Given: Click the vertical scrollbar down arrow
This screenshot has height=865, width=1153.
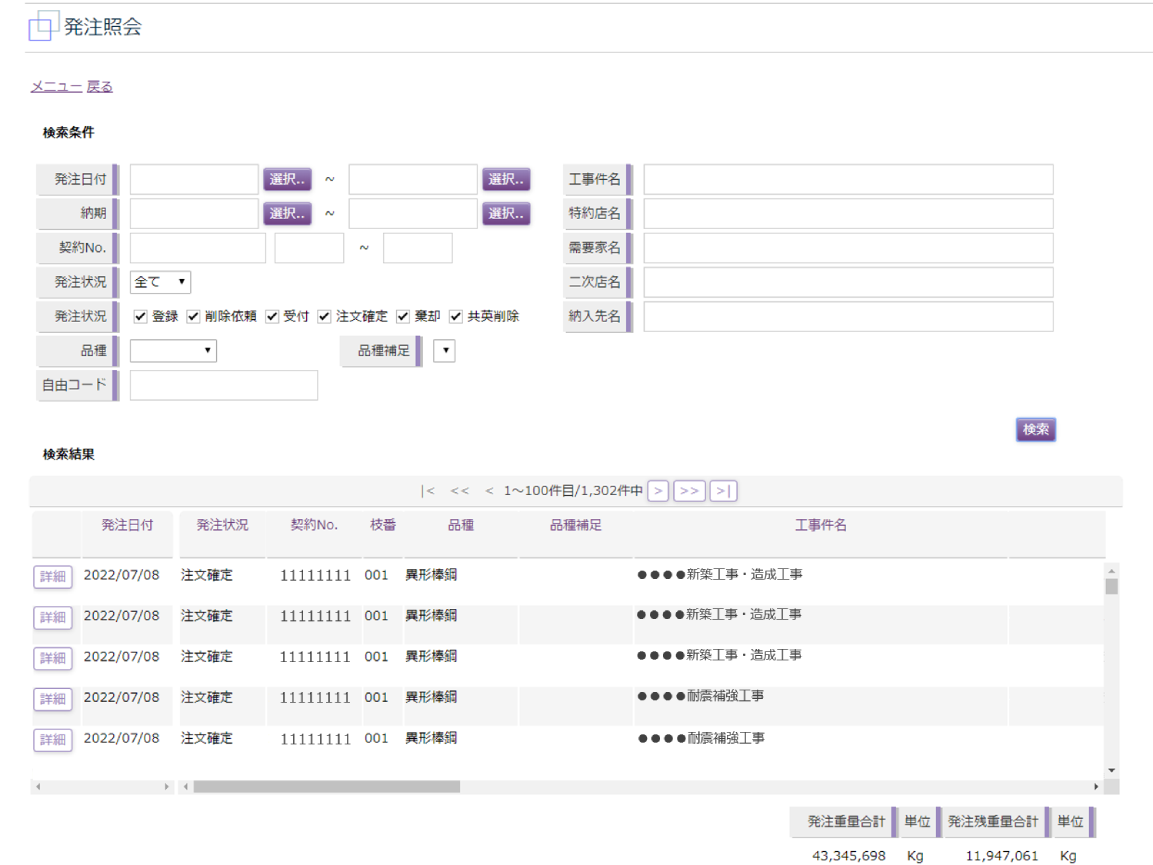Looking at the screenshot, I should coord(1111,770).
